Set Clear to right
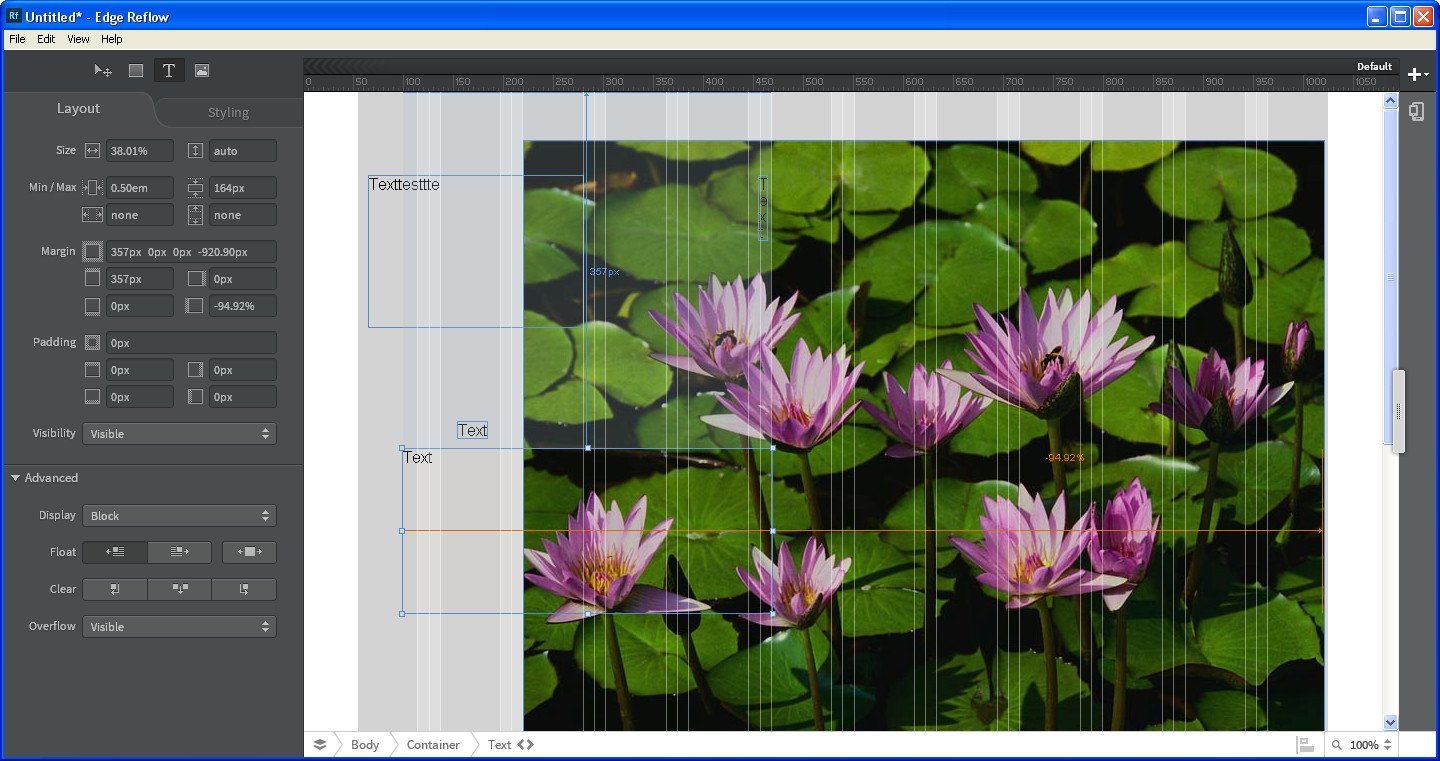1440x761 pixels. pos(244,589)
